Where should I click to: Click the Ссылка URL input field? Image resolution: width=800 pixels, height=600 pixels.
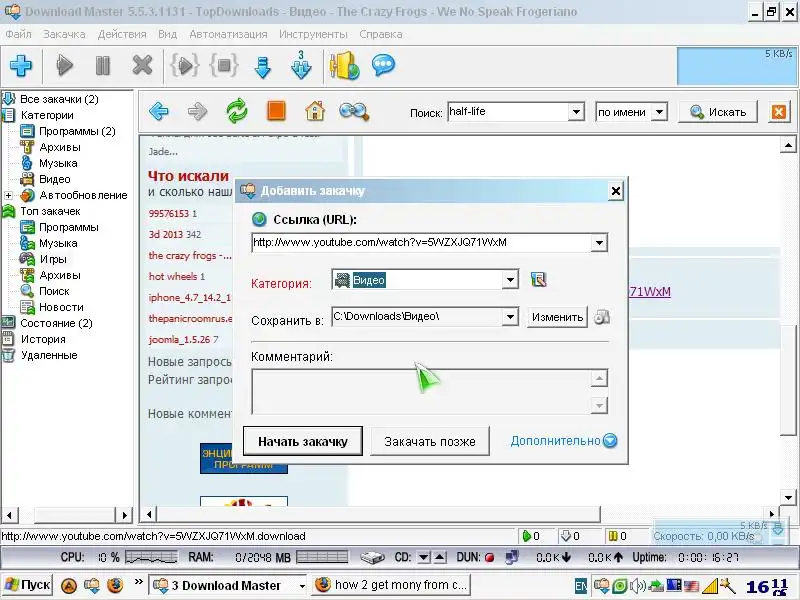(421, 243)
